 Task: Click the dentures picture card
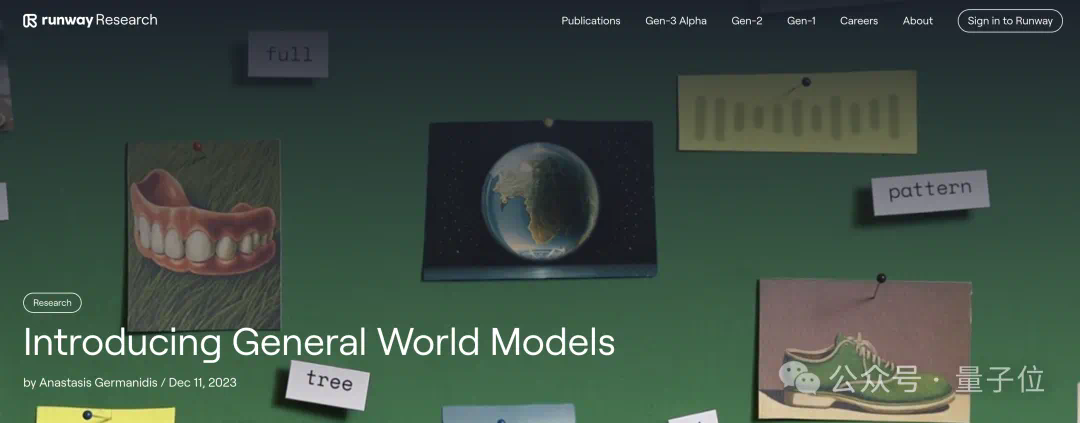204,235
